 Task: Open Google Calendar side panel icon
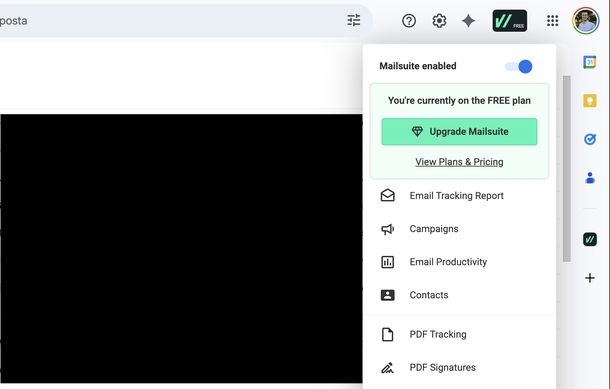[590, 62]
